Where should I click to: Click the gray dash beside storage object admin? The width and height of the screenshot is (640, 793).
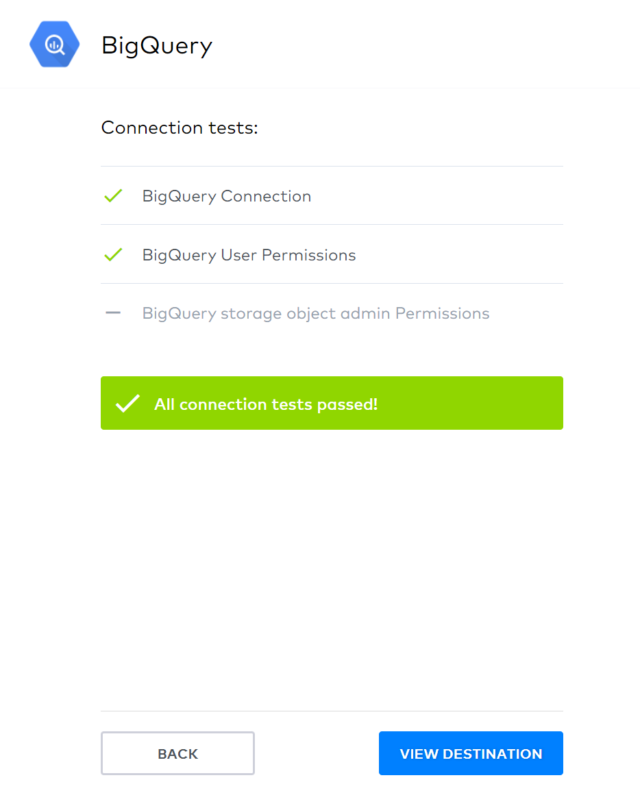click(113, 313)
